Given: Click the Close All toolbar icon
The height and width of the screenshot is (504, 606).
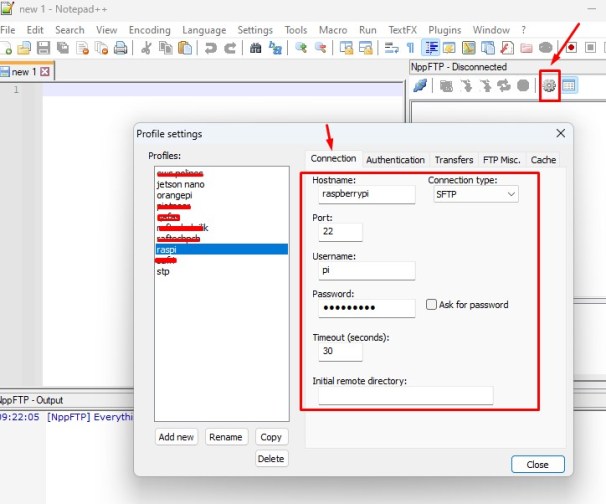Looking at the screenshot, I should [101, 48].
